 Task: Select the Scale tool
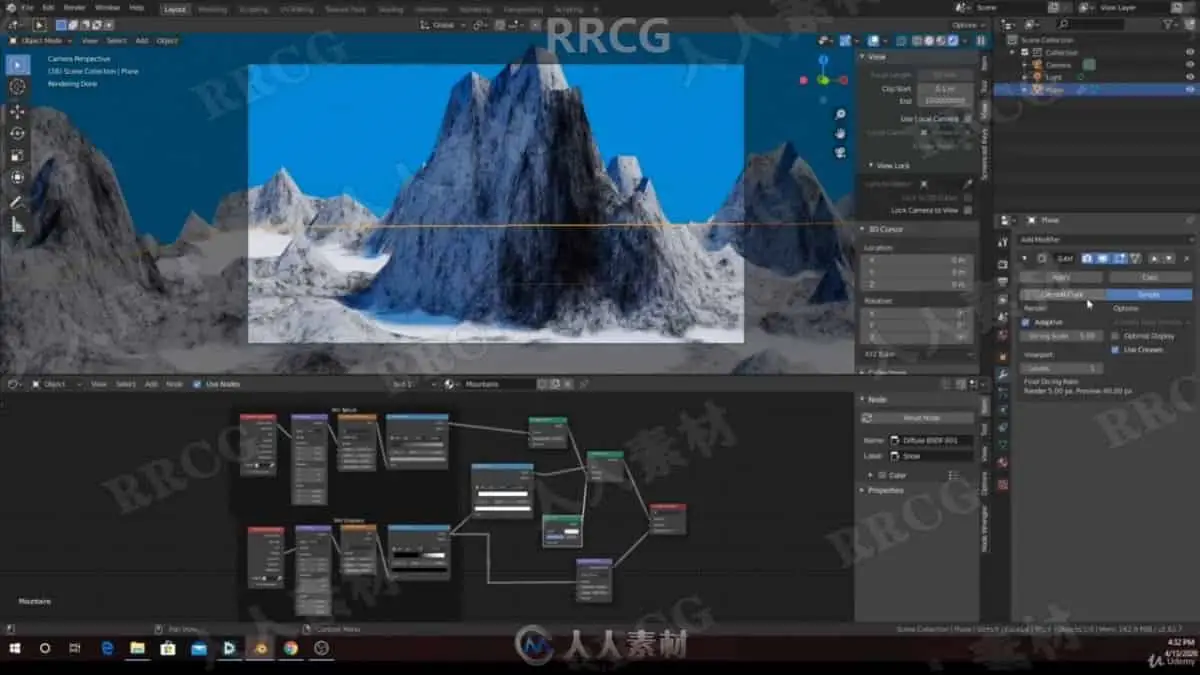tap(17, 155)
